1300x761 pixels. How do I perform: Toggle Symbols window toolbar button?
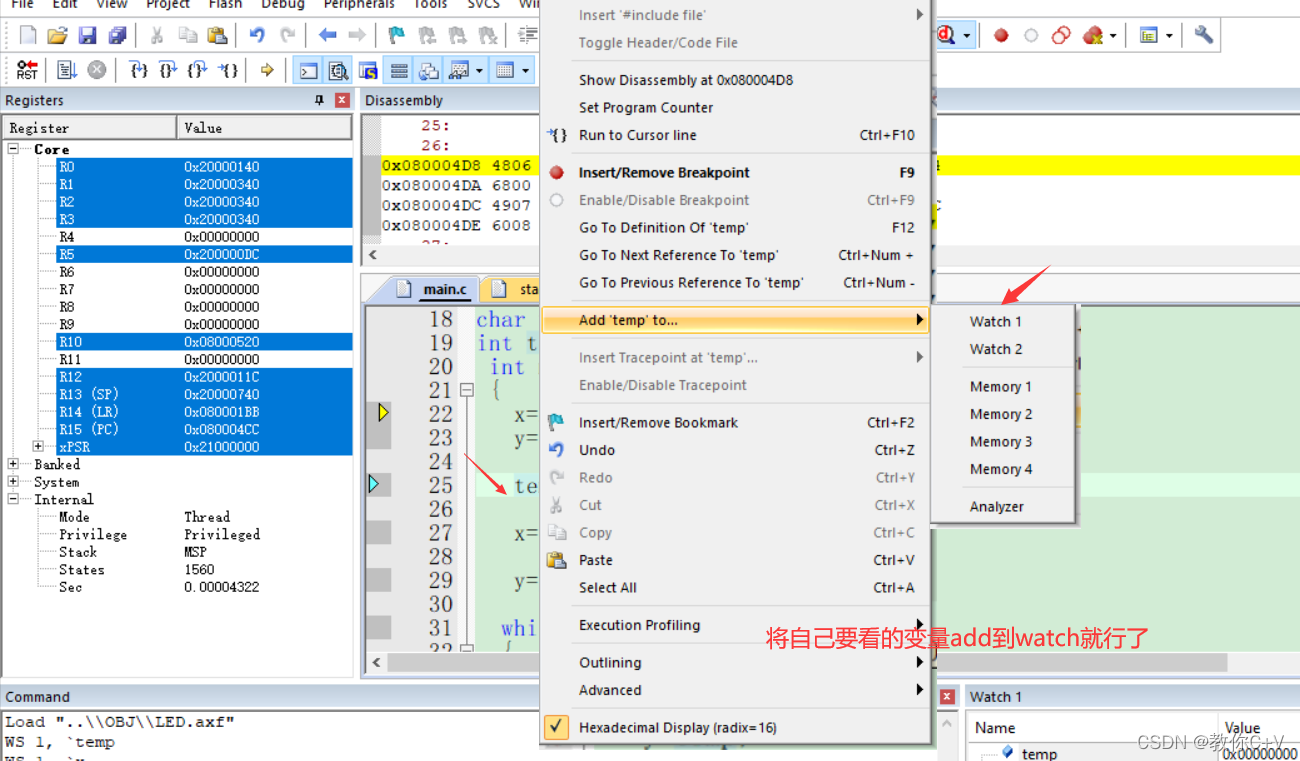point(369,71)
